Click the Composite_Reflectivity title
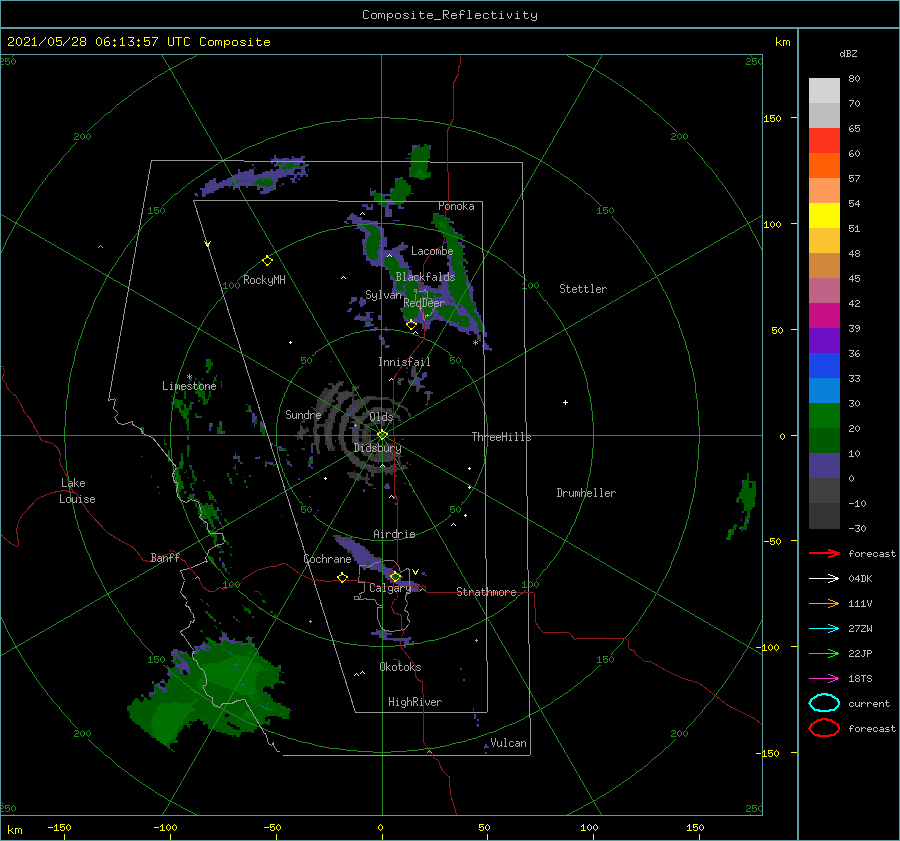The height and width of the screenshot is (841, 900). point(449,15)
